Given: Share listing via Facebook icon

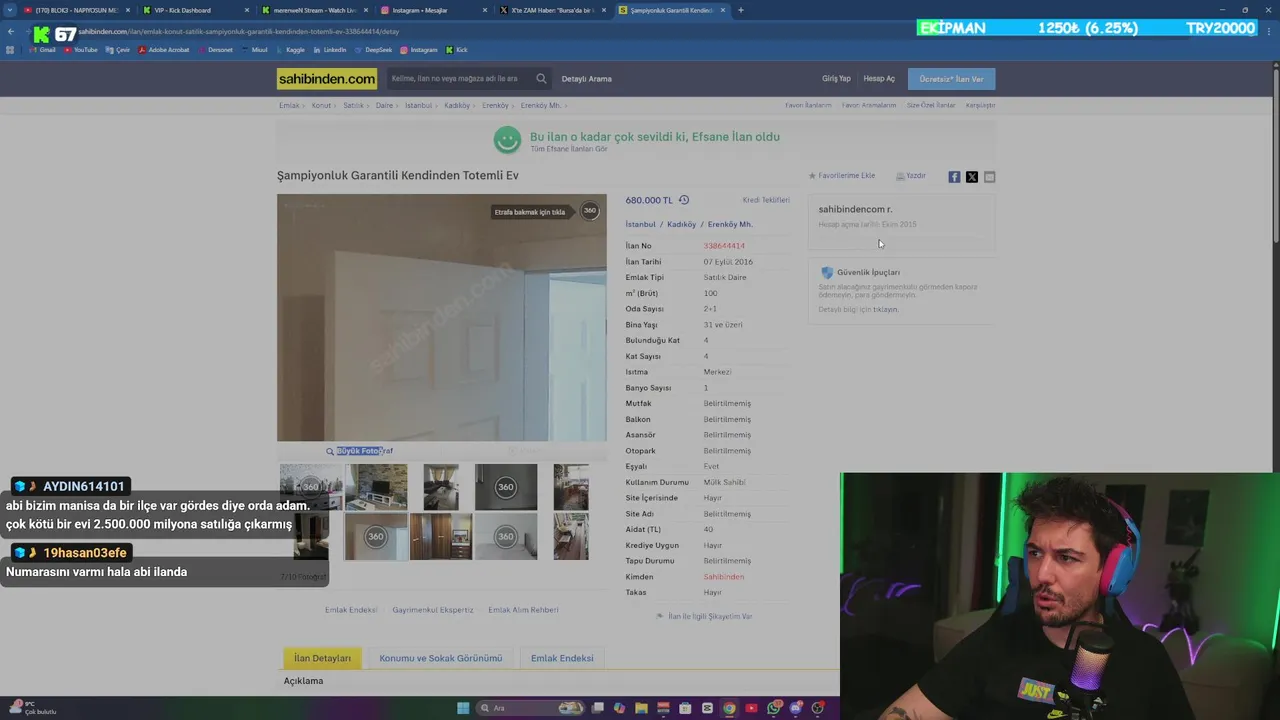Looking at the screenshot, I should [x=954, y=177].
